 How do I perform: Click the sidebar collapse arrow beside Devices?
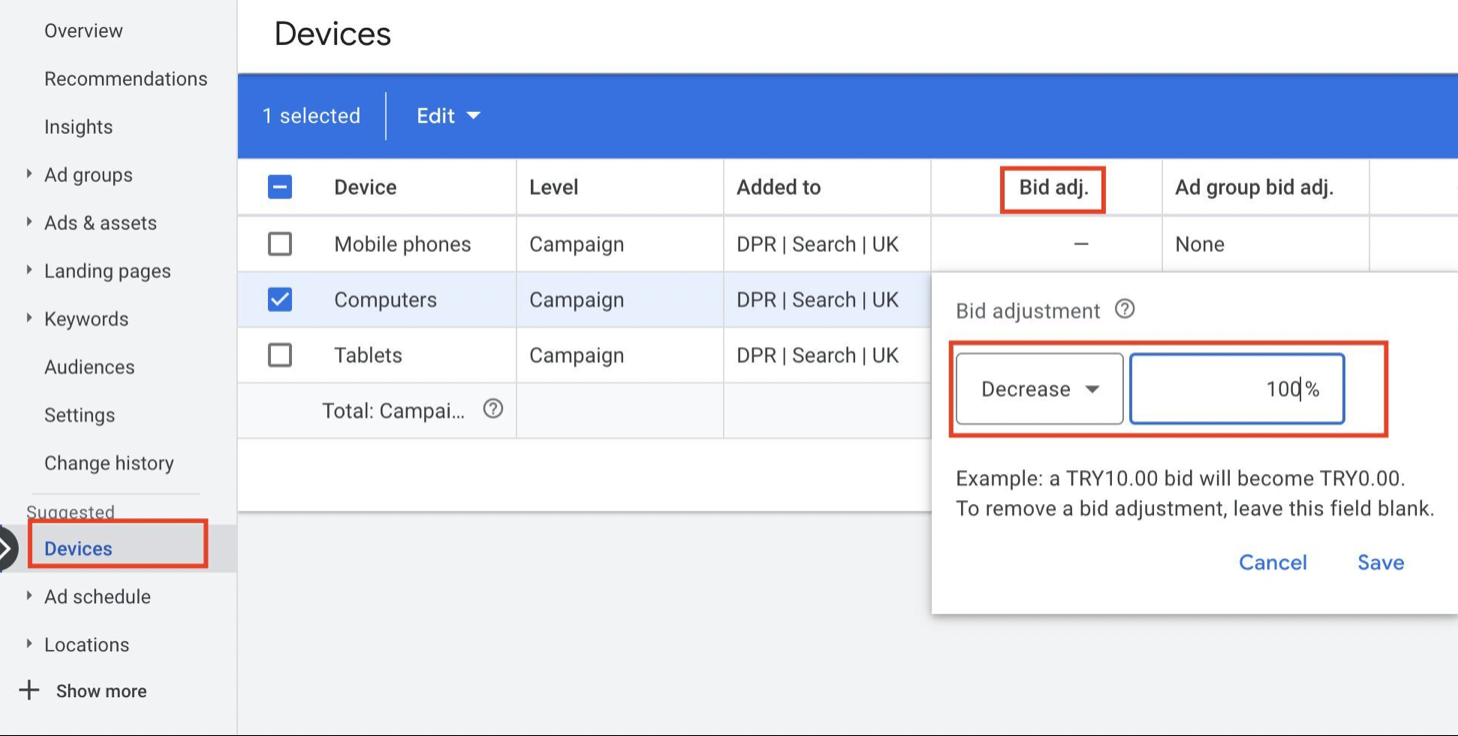[x=7, y=548]
